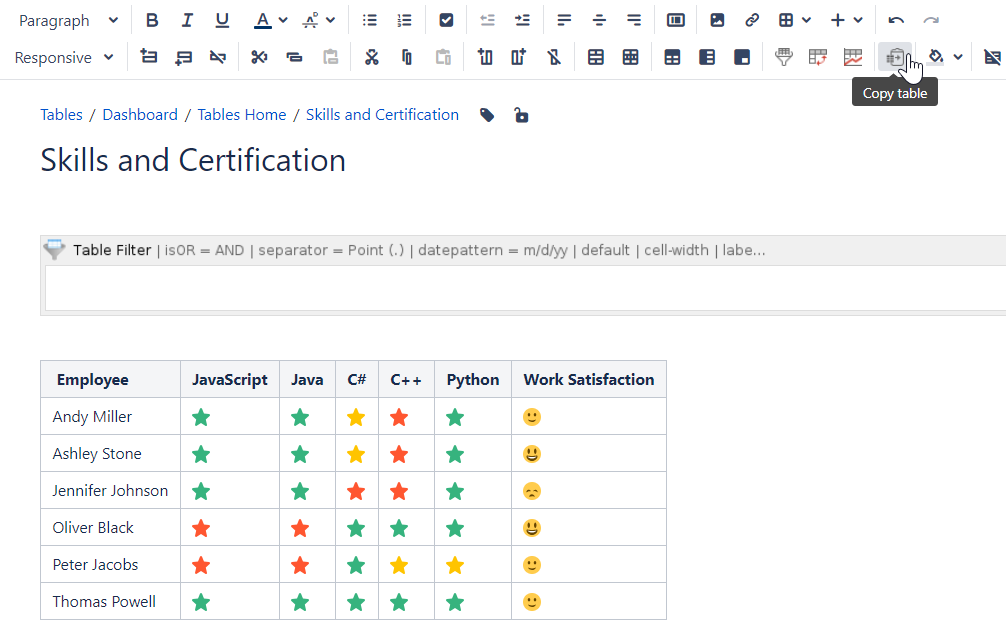
Task: Apply bold formatting
Action: pos(152,20)
